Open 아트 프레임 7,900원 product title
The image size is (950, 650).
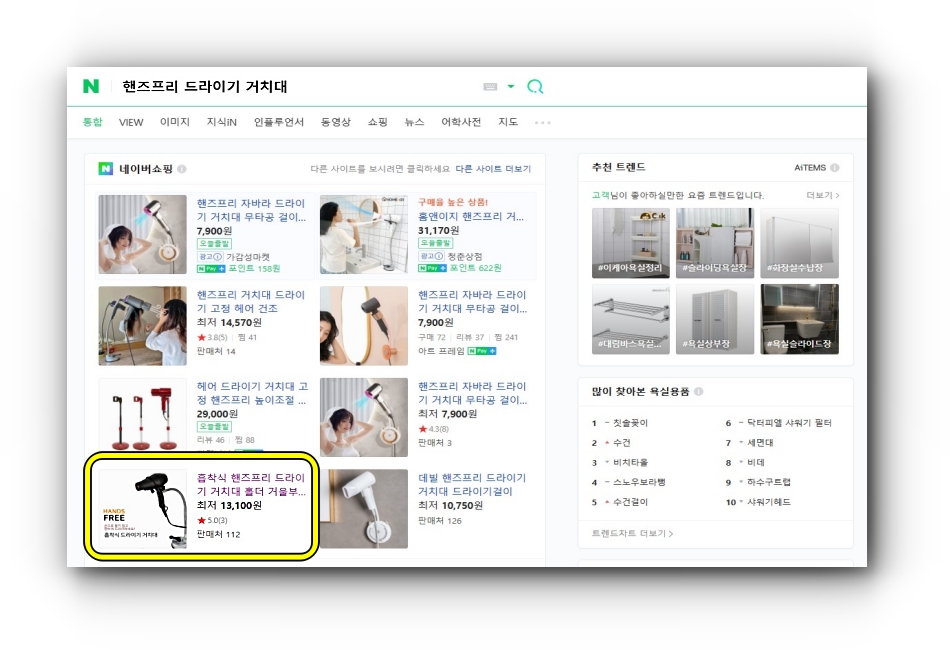473,301
